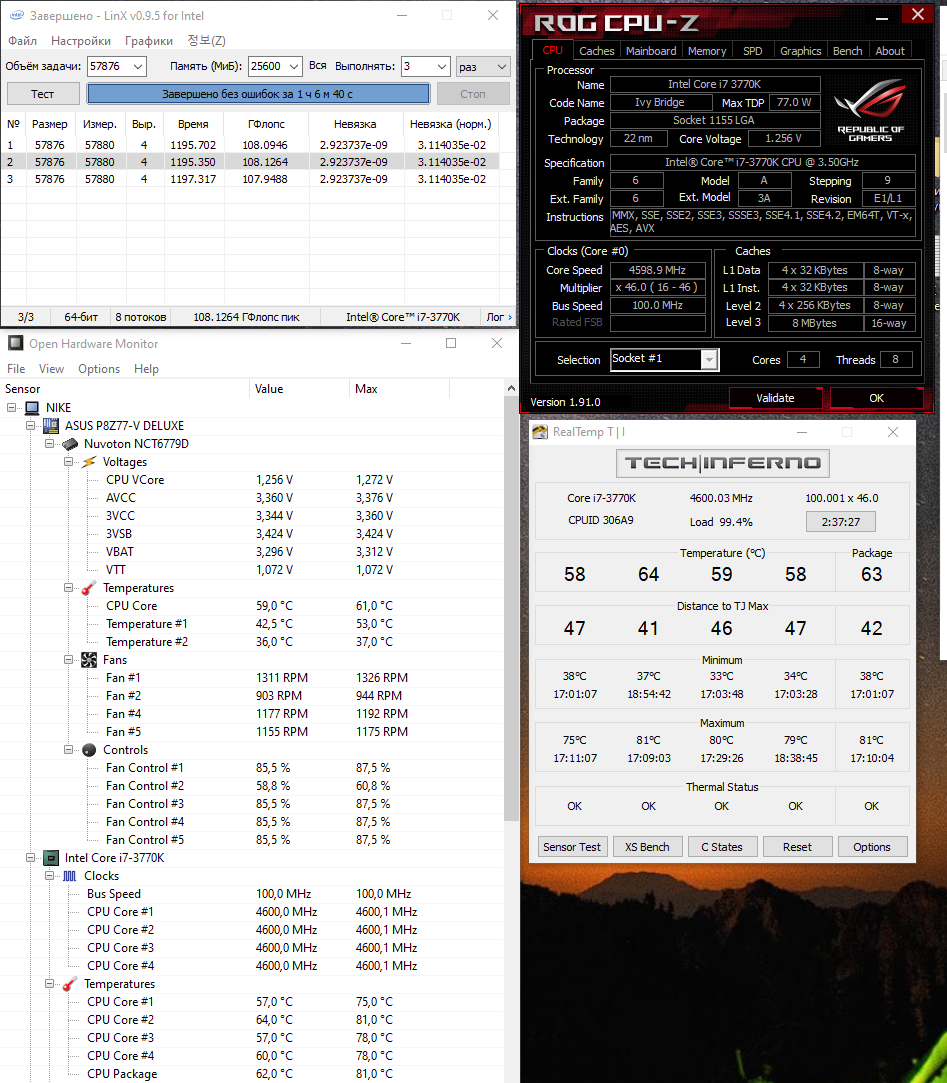Open the Options menu in Open Hardware Monitor
947x1083 pixels.
point(99,369)
